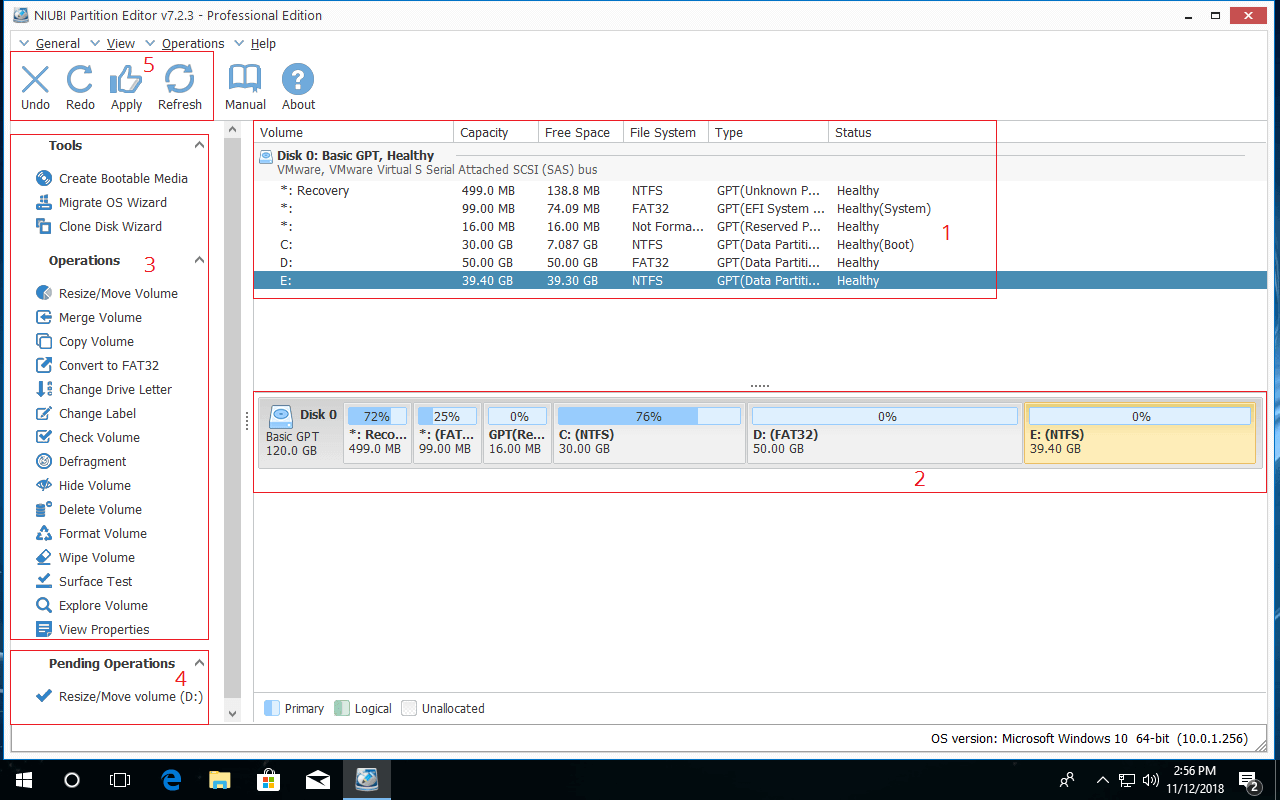Click the Format Volume icon

[43, 533]
